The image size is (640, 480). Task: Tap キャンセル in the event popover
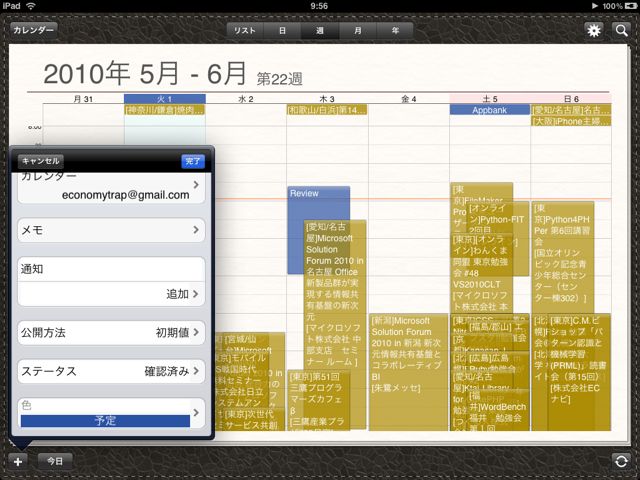41,161
